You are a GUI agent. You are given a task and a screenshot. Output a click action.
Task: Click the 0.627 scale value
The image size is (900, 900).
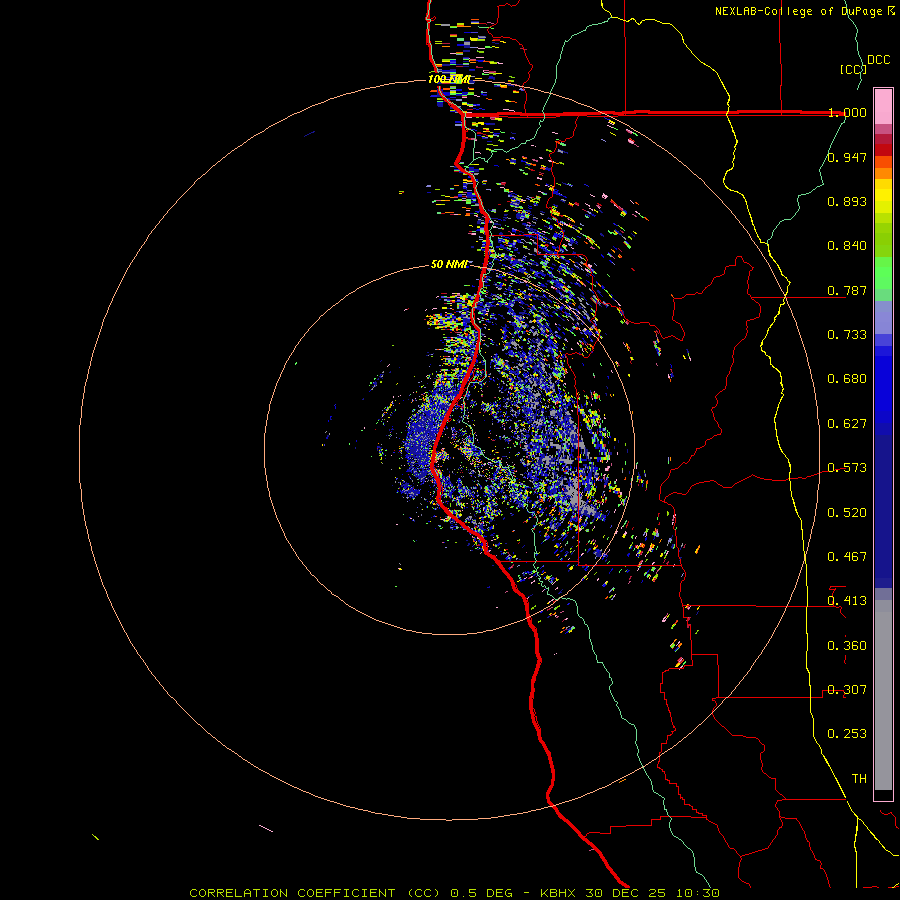[x=847, y=423]
